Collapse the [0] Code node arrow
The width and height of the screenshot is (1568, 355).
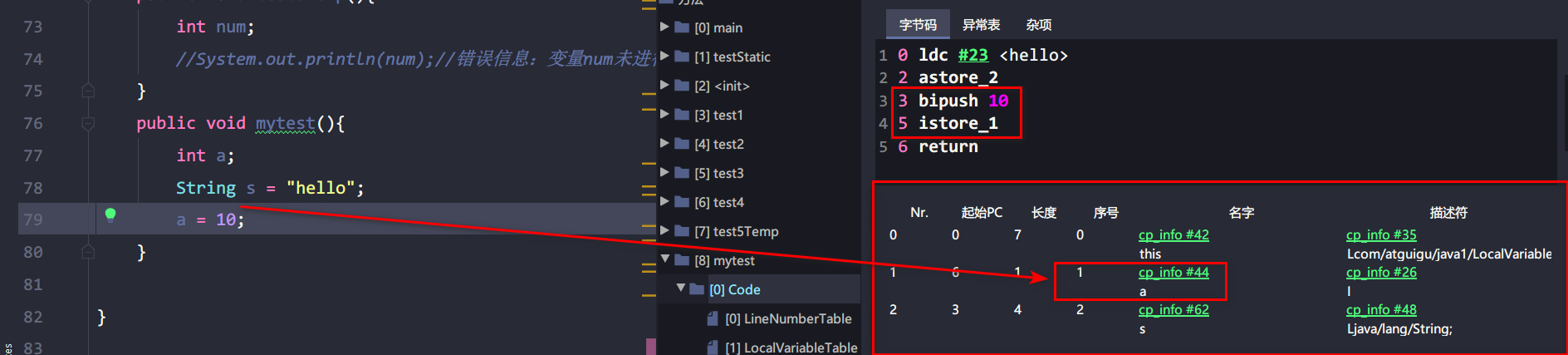(x=680, y=288)
